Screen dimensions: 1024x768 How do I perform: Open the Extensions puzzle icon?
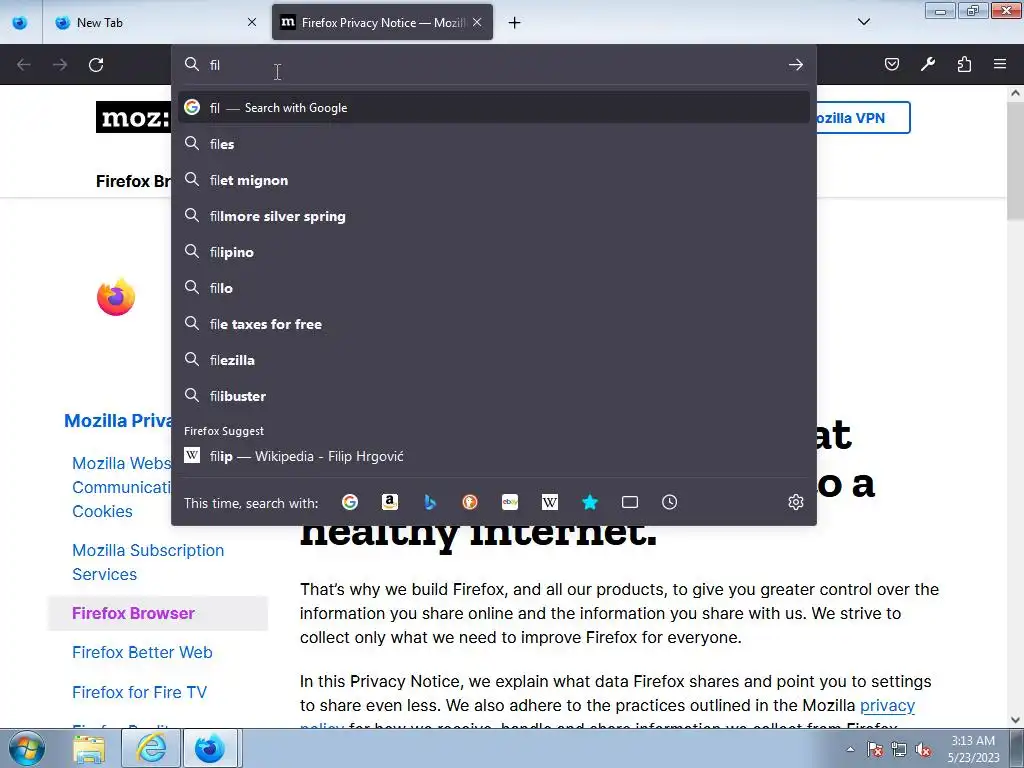point(964,64)
